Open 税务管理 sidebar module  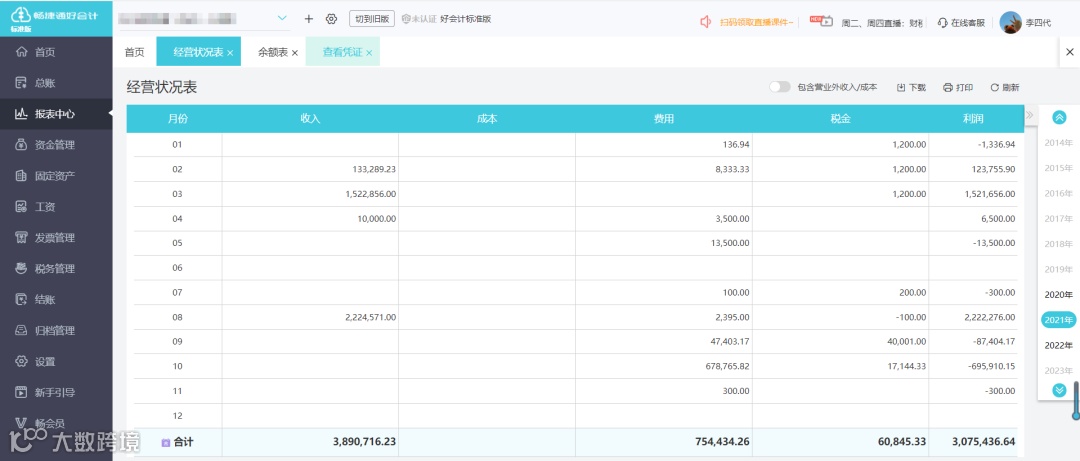(x=56, y=269)
